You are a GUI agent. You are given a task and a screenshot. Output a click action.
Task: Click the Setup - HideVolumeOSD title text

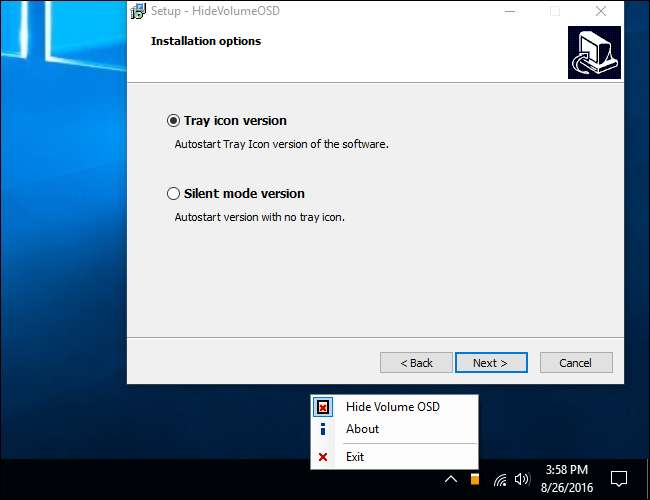click(215, 11)
